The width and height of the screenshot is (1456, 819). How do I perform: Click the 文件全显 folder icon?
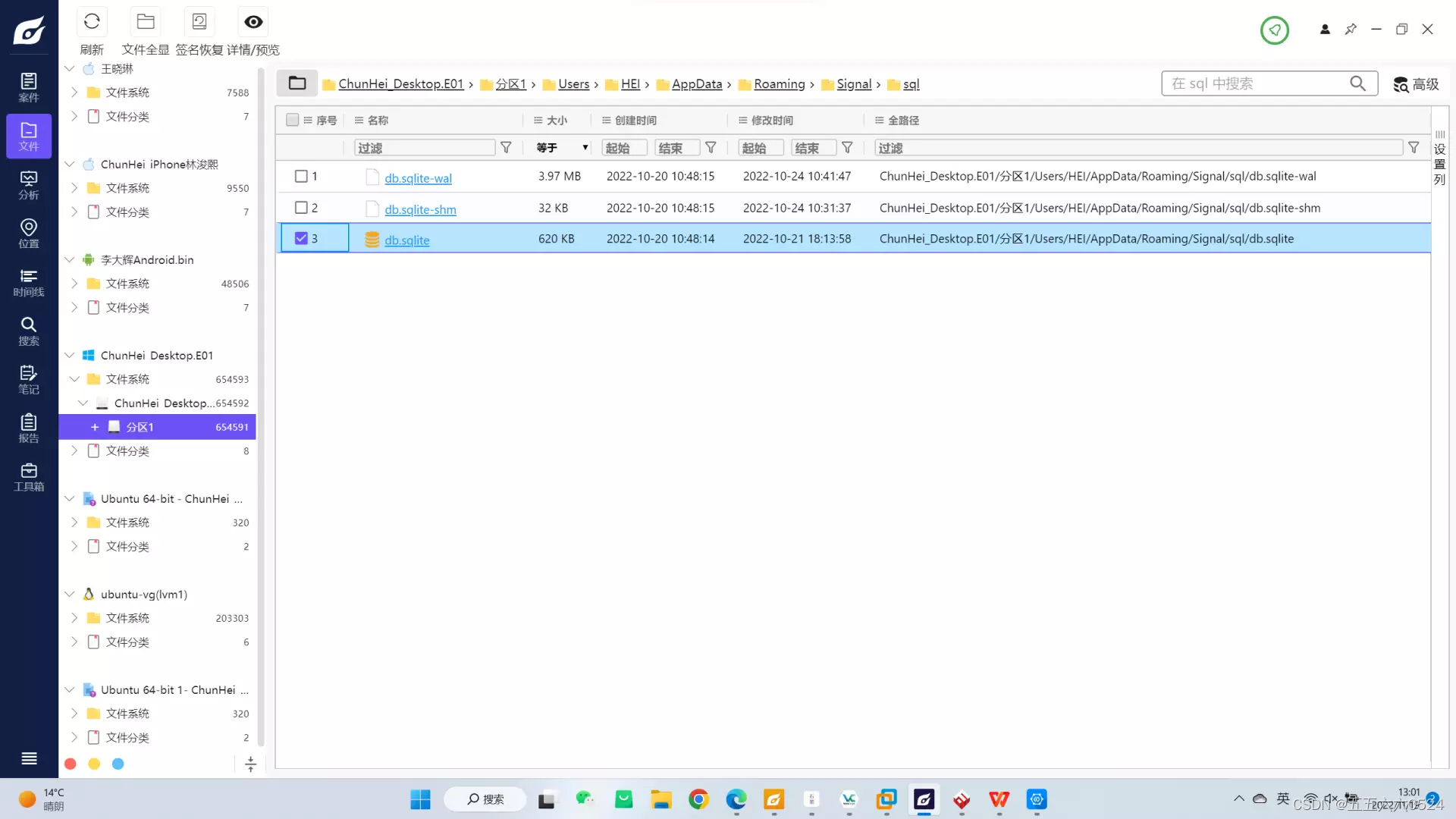[146, 22]
